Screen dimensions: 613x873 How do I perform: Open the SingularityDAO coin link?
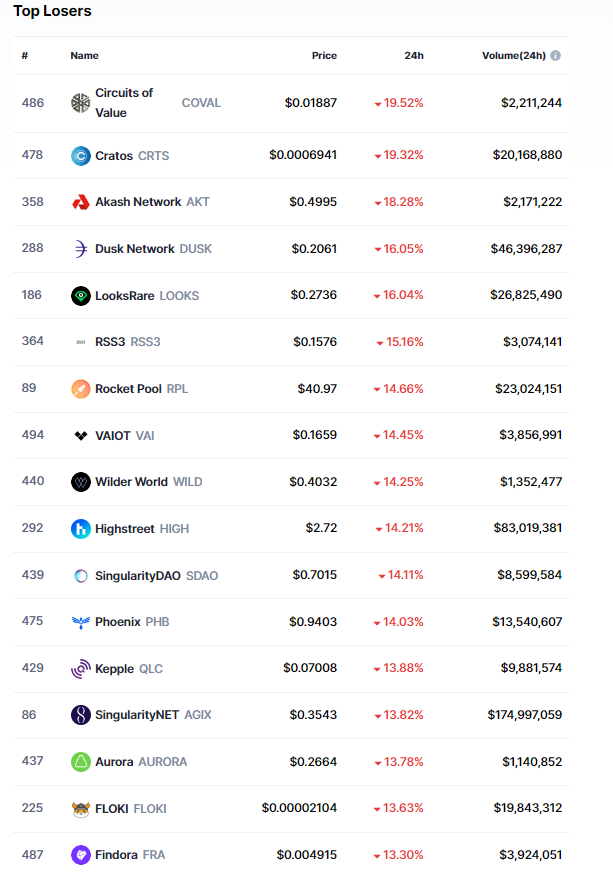point(139,576)
